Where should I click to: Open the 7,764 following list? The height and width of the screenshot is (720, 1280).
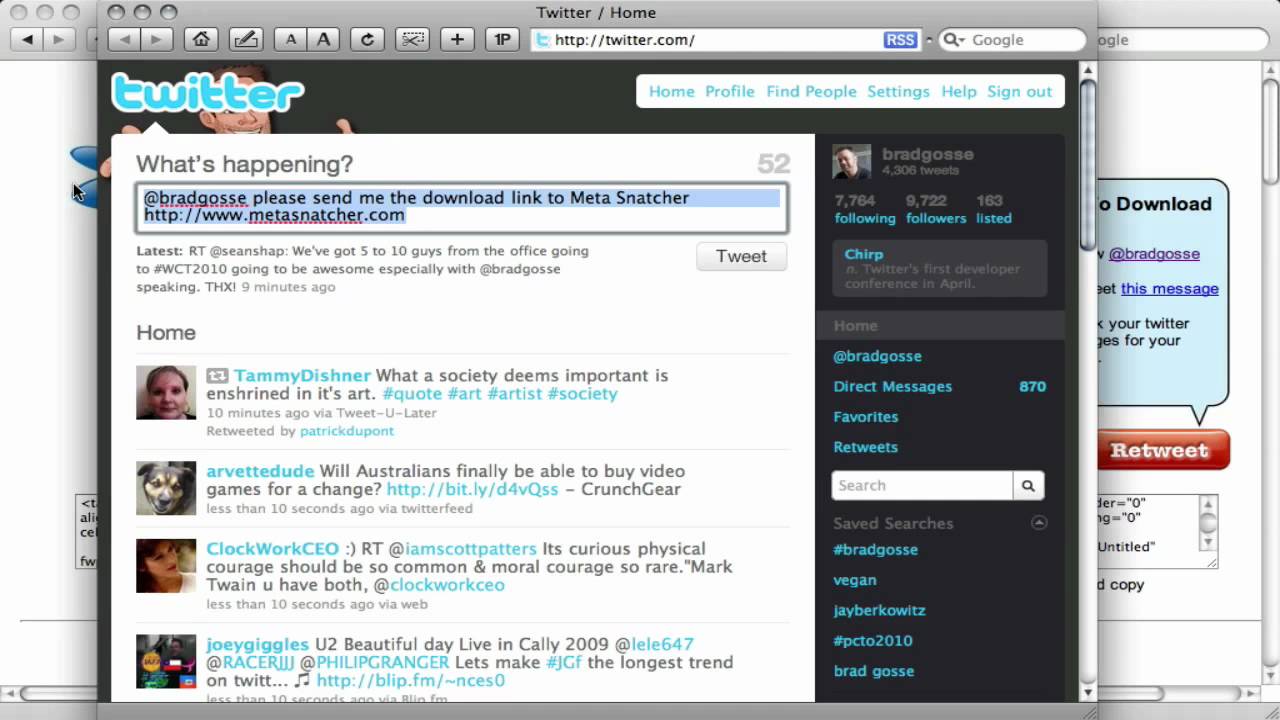click(x=865, y=209)
